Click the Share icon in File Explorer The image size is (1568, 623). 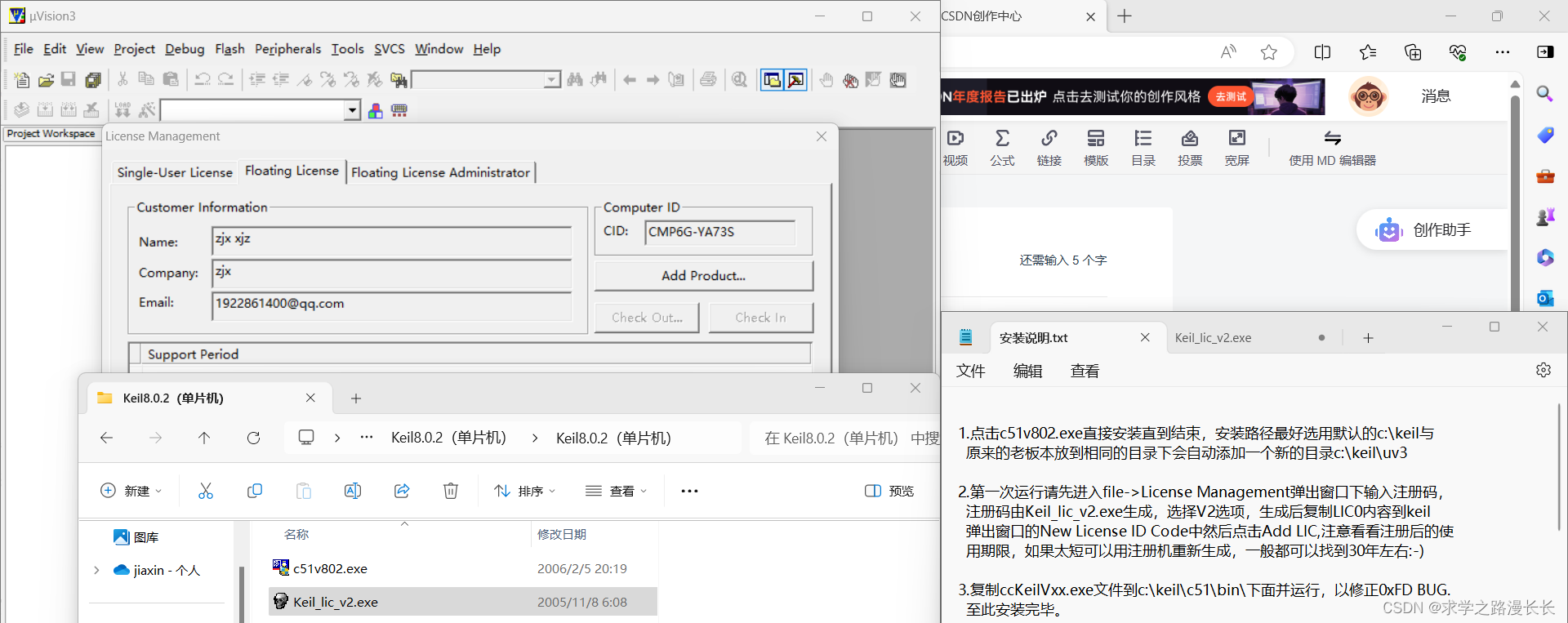point(402,491)
